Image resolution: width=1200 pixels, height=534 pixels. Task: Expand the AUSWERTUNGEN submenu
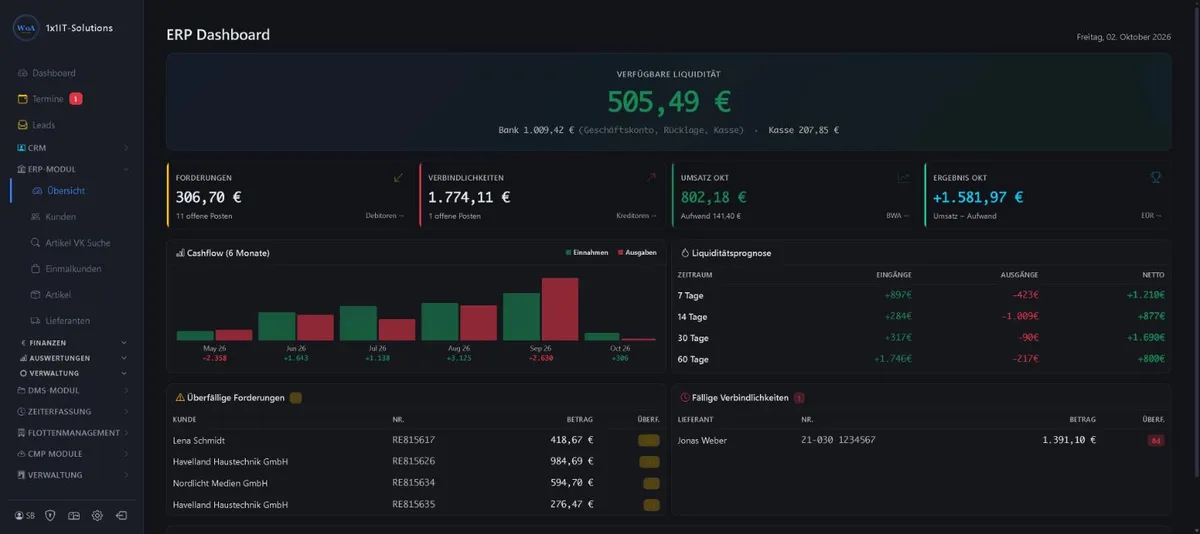click(x=72, y=358)
